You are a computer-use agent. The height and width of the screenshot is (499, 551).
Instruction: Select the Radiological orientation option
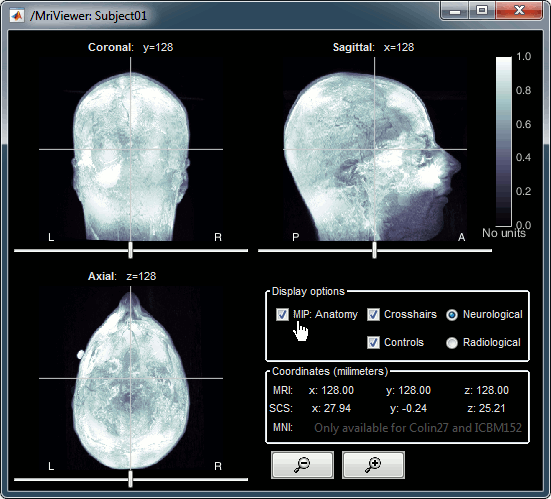[x=452, y=343]
